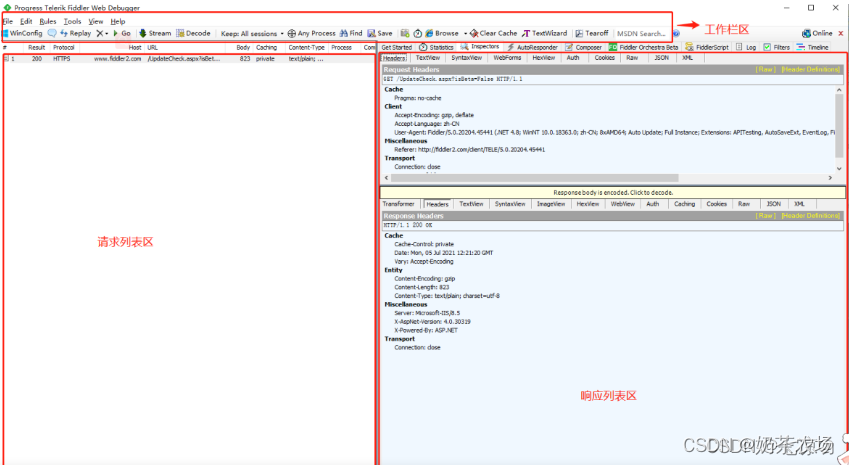Toggle Stream mode
This screenshot has height=465, width=849.
(155, 33)
